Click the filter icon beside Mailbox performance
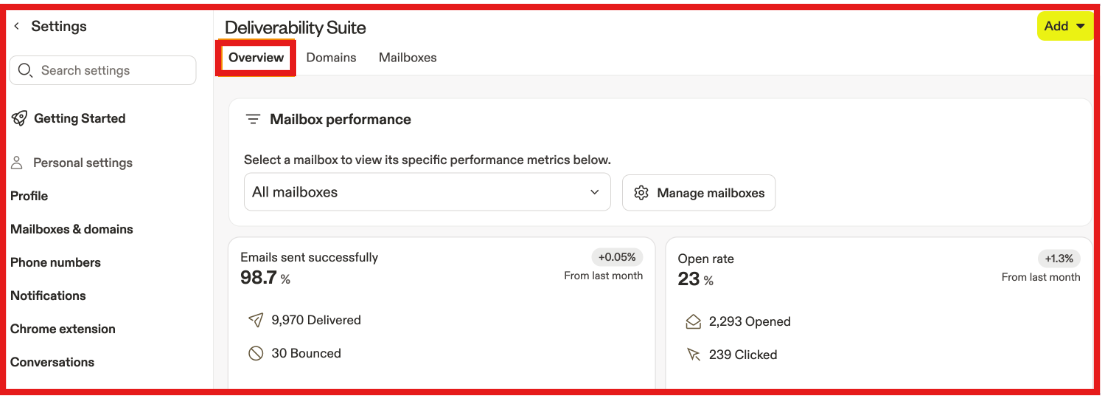Screen dimensions: 1101x396 [253, 119]
